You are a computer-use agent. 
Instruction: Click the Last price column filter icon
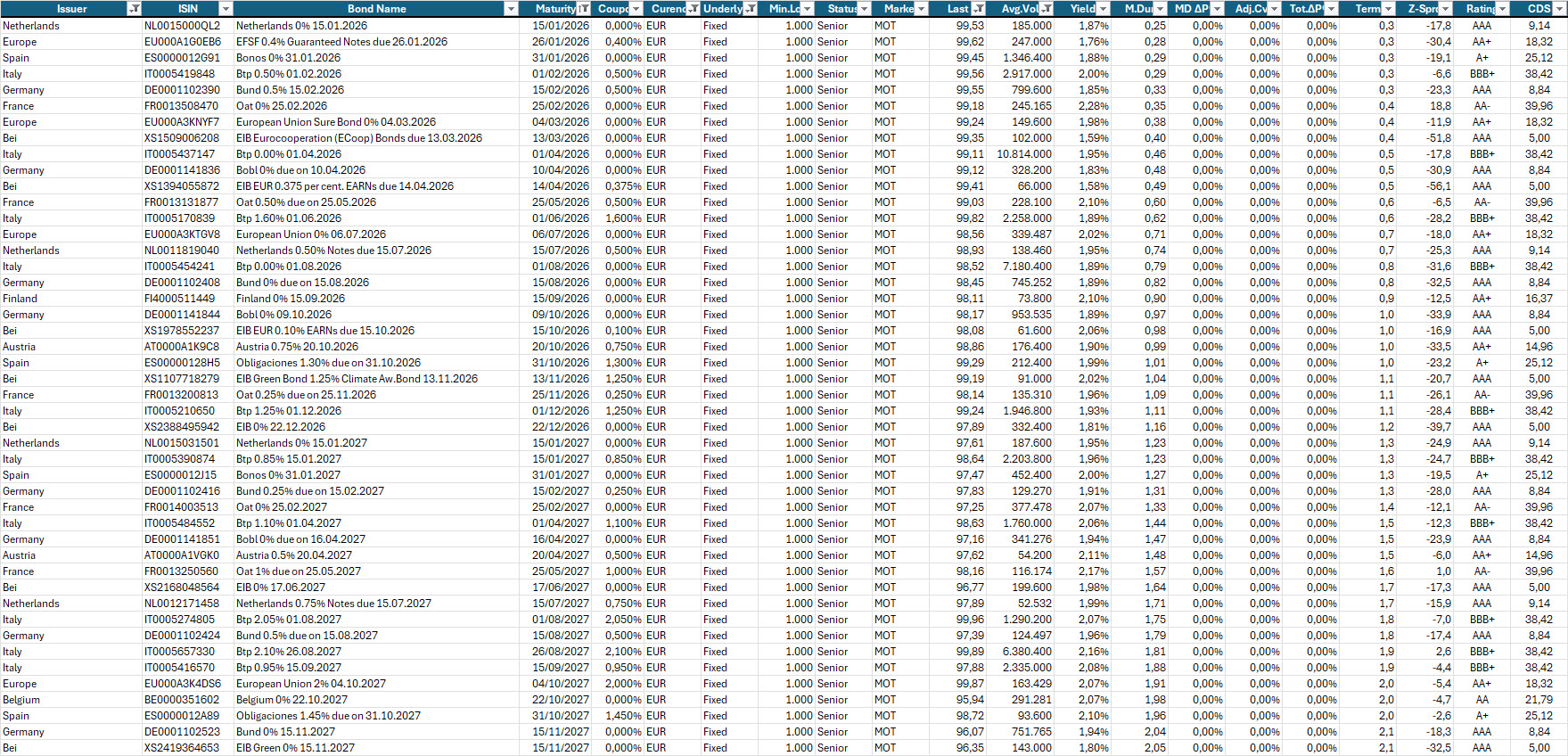coord(978,9)
